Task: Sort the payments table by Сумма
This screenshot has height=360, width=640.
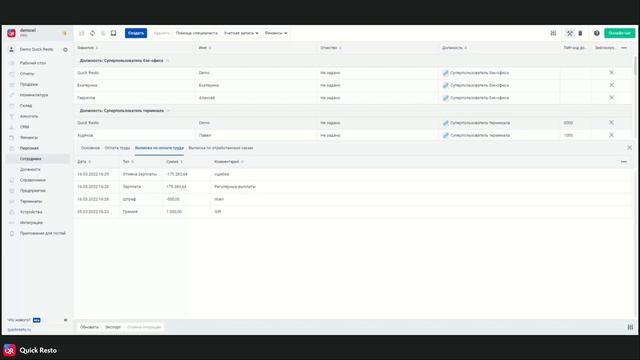Action: 173,162
